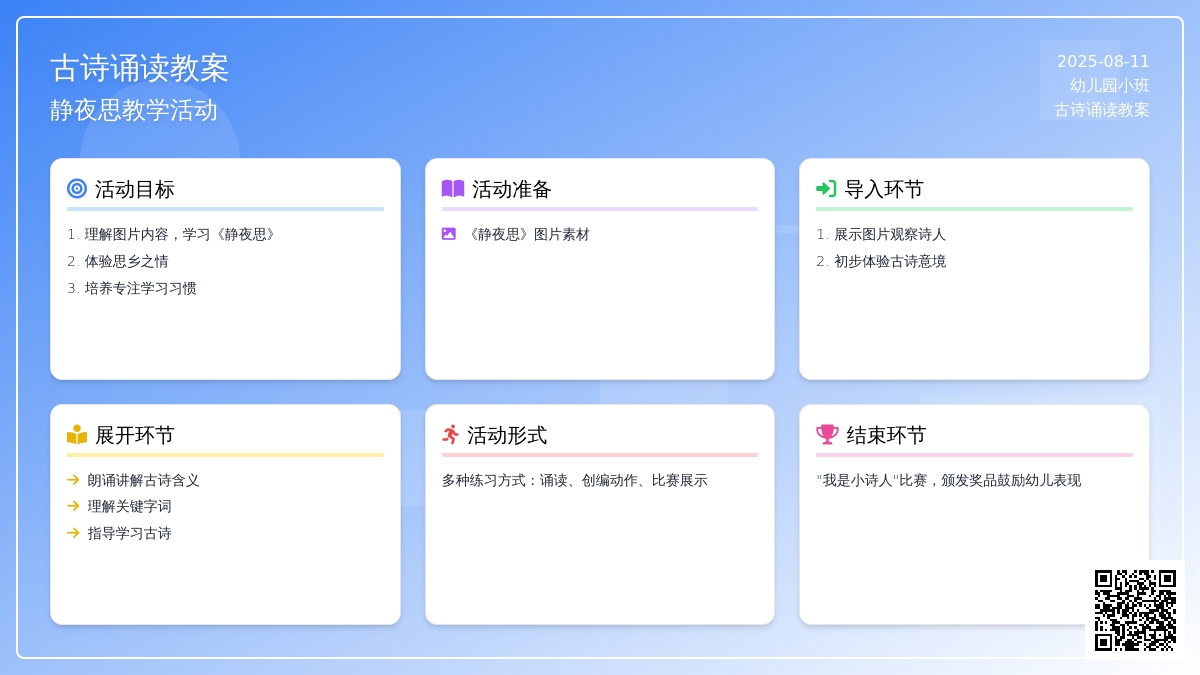1200x675 pixels.
Task: Click the subtitle 静夜思教学活动
Action: [x=134, y=110]
